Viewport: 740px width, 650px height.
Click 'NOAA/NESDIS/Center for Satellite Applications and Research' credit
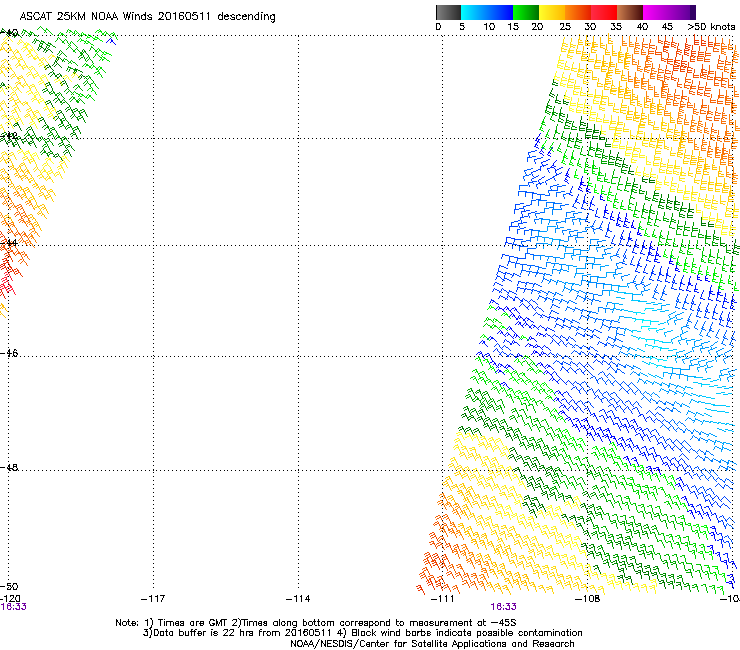click(432, 644)
